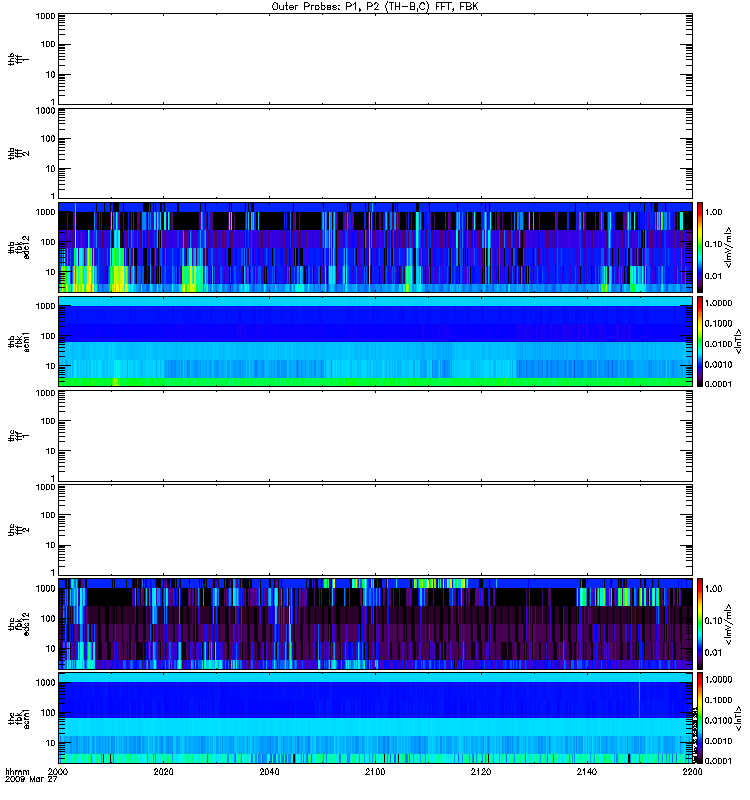Click the <|nT|> unit label of thc scm1

[x=738, y=718]
